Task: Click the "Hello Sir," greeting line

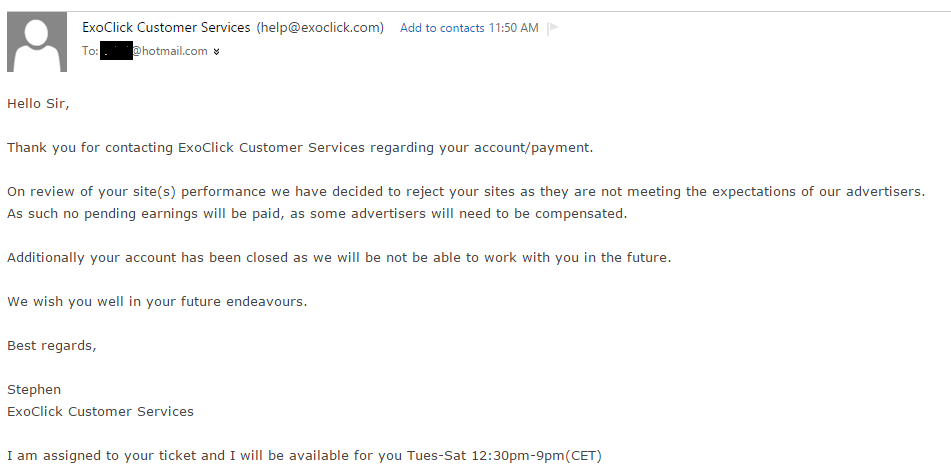Action: coord(39,103)
